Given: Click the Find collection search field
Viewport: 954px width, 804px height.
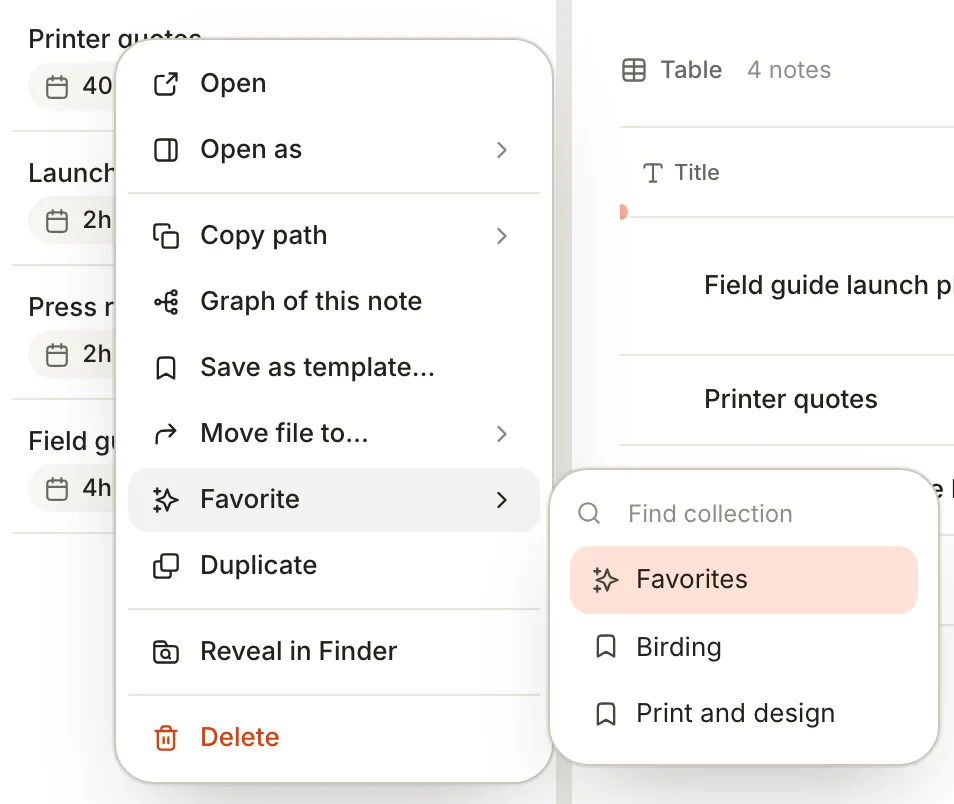Looking at the screenshot, I should click(x=743, y=514).
